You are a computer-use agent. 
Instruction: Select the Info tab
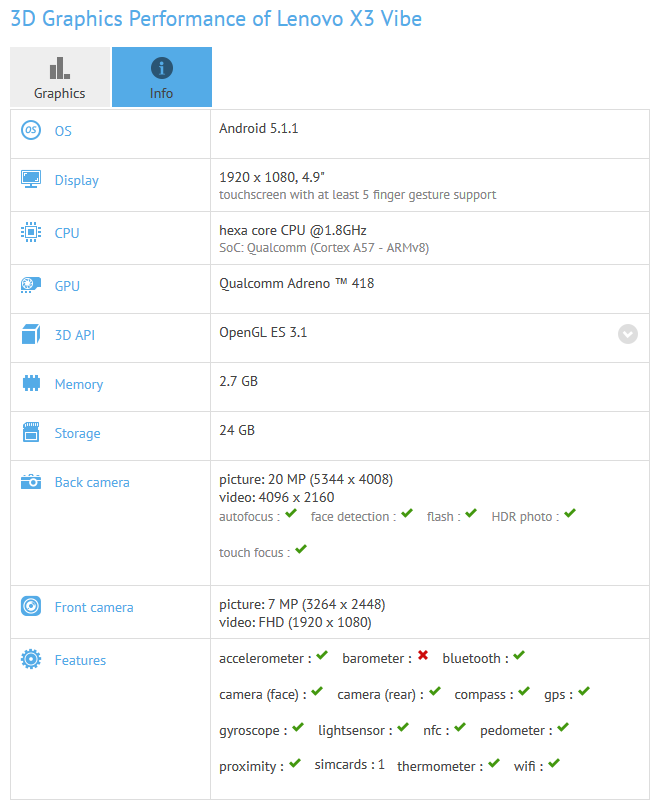[x=162, y=77]
